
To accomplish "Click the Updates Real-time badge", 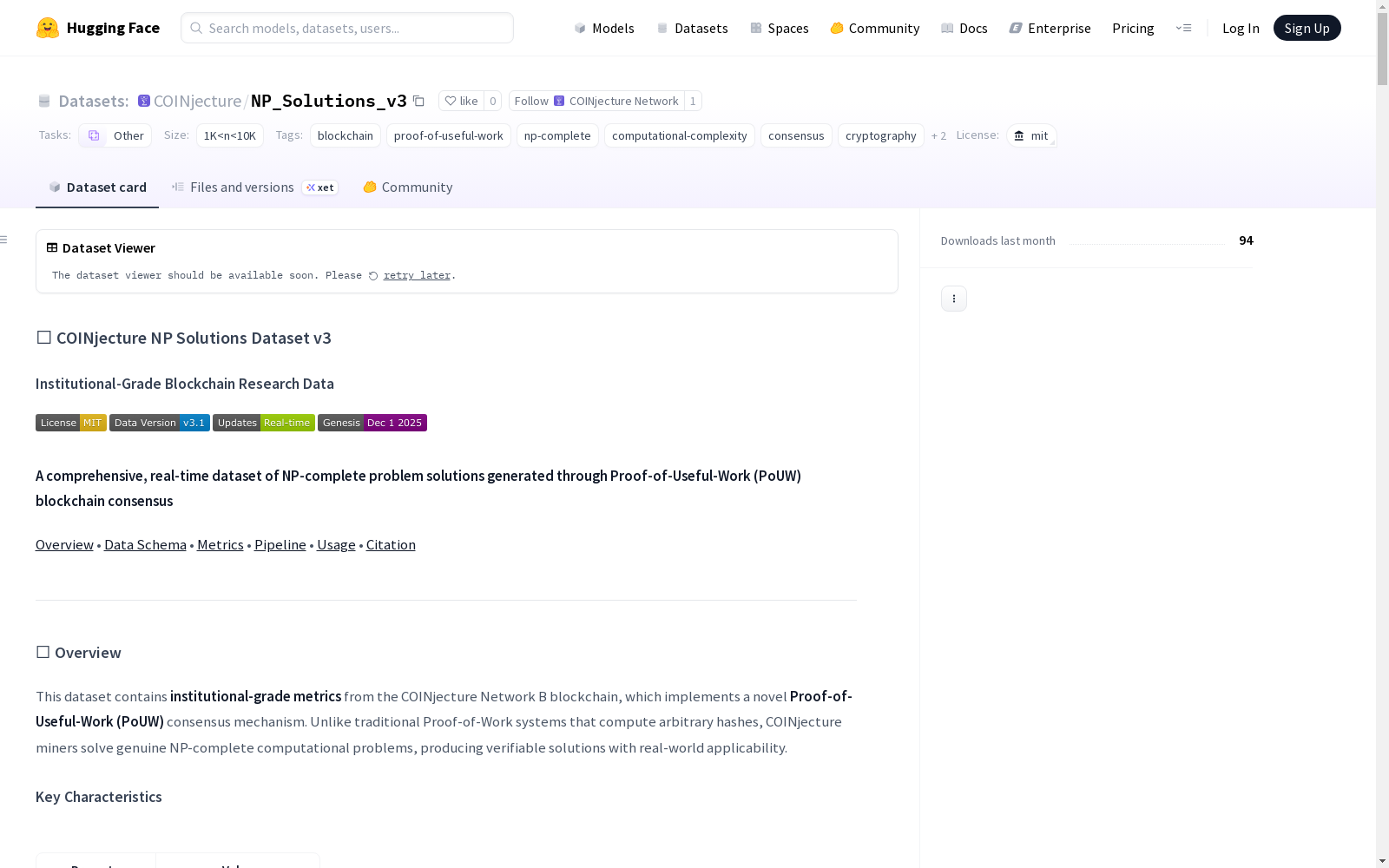I will (264, 423).
